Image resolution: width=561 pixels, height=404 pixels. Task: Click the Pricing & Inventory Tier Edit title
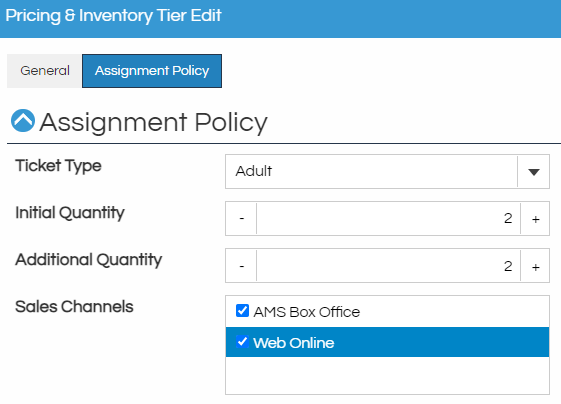(113, 16)
